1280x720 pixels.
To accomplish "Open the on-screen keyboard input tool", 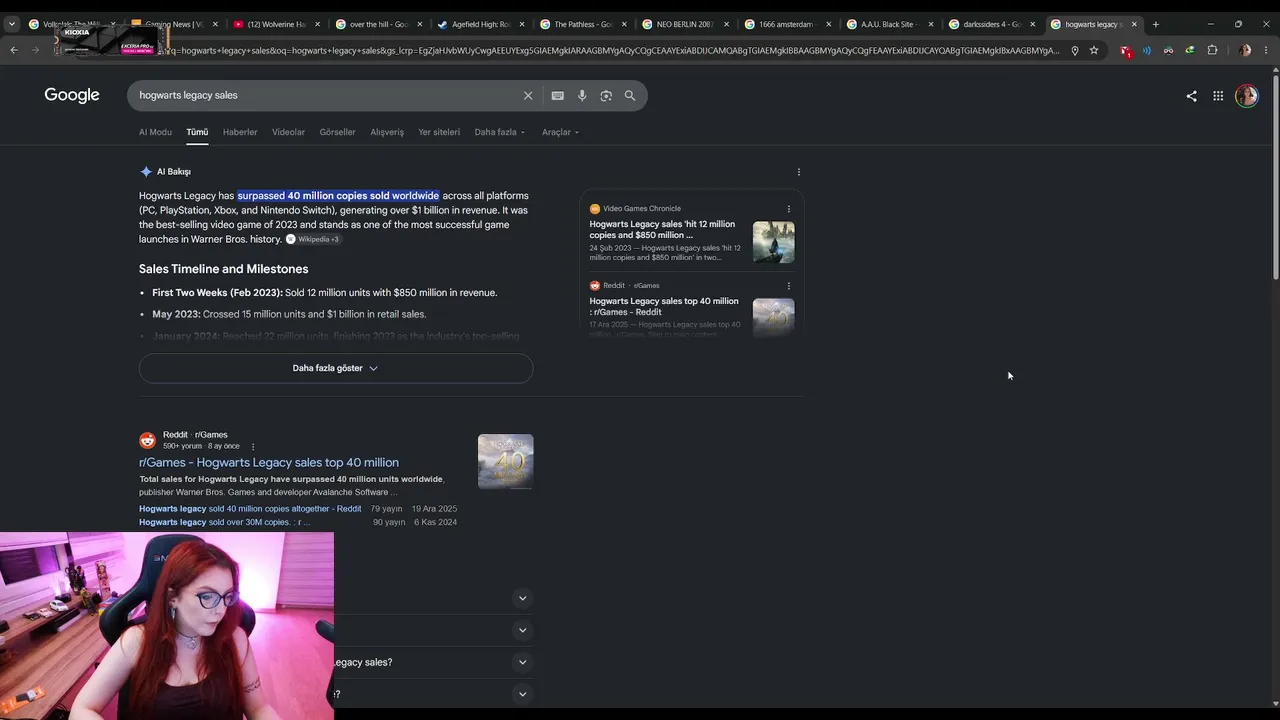I will [x=558, y=95].
